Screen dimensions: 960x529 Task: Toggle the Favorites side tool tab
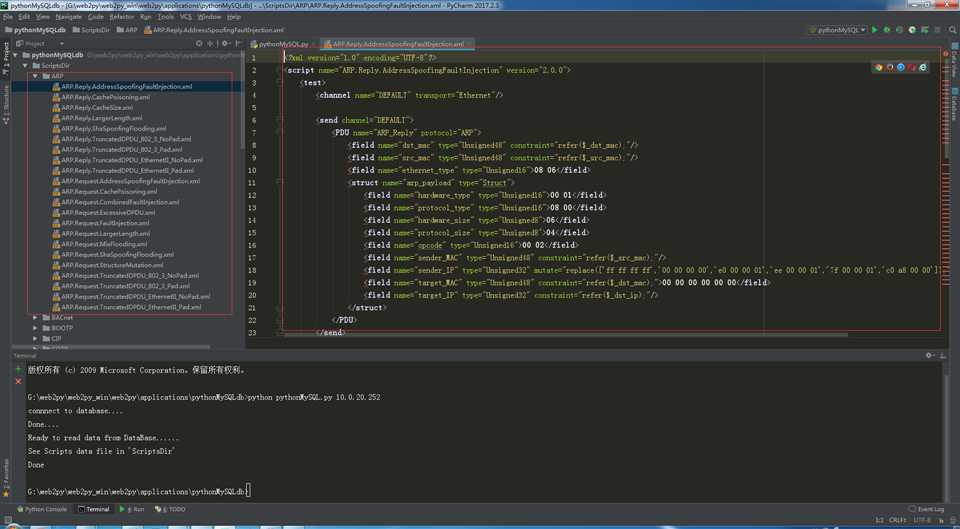(6, 478)
